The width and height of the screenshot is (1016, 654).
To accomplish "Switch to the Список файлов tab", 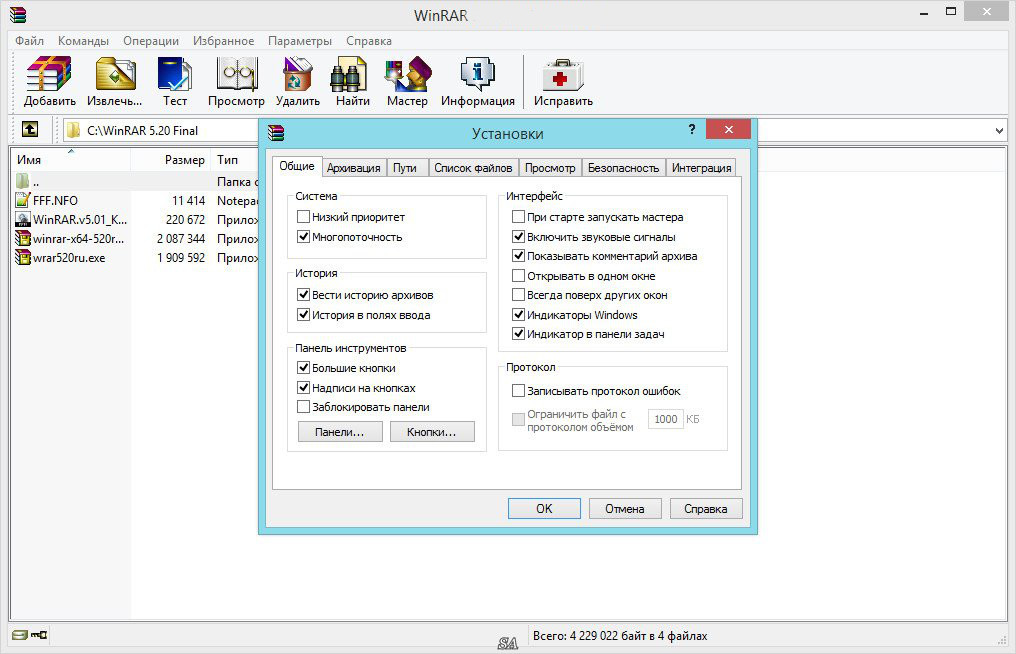I will (473, 168).
